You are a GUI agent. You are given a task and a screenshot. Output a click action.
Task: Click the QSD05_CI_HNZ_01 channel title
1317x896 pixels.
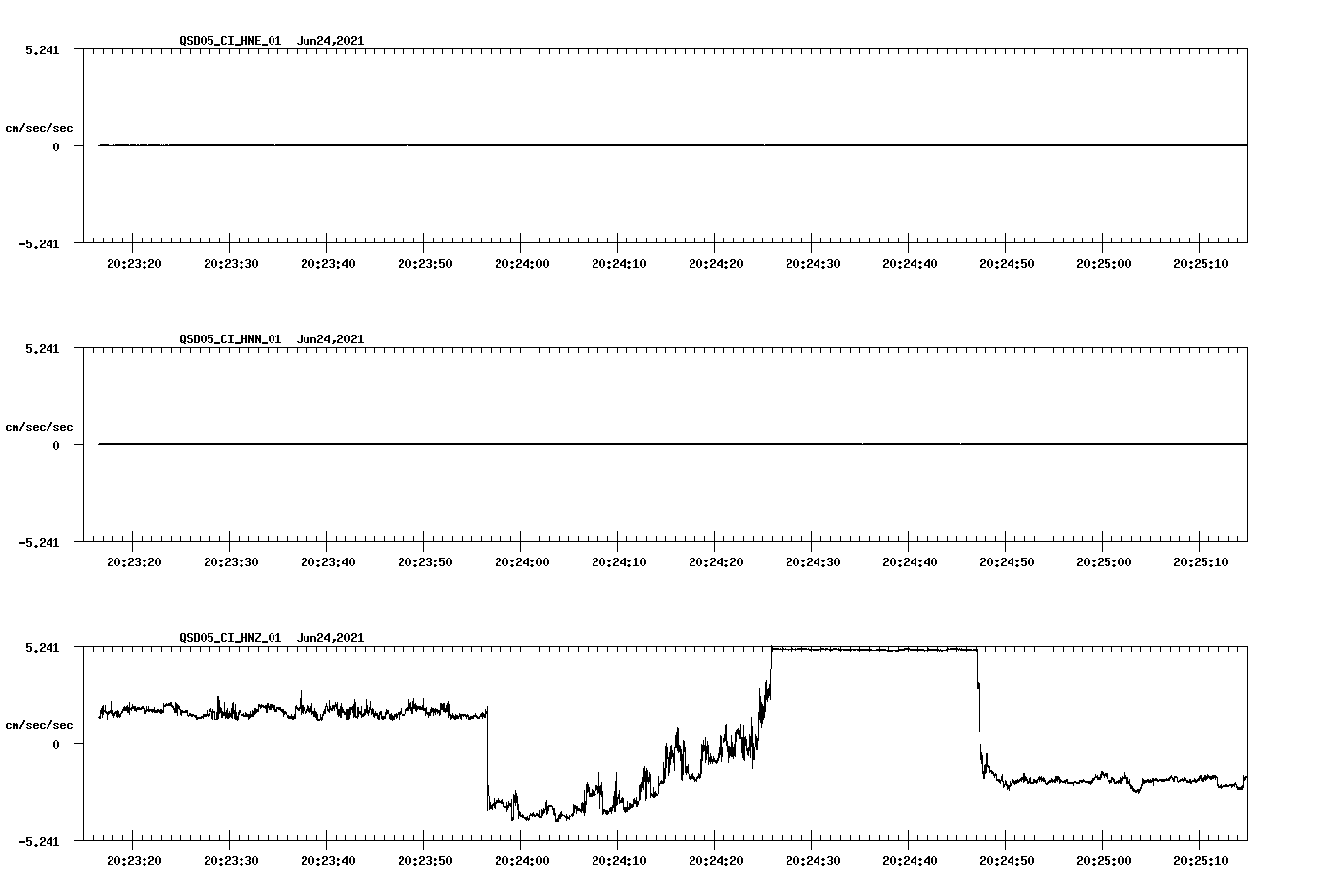click(x=231, y=638)
